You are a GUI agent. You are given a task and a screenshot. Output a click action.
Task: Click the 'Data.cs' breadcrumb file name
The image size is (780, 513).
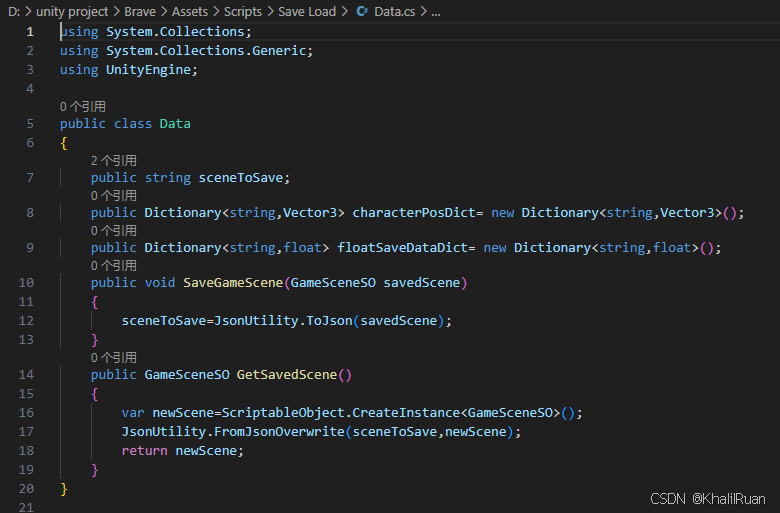tap(394, 11)
